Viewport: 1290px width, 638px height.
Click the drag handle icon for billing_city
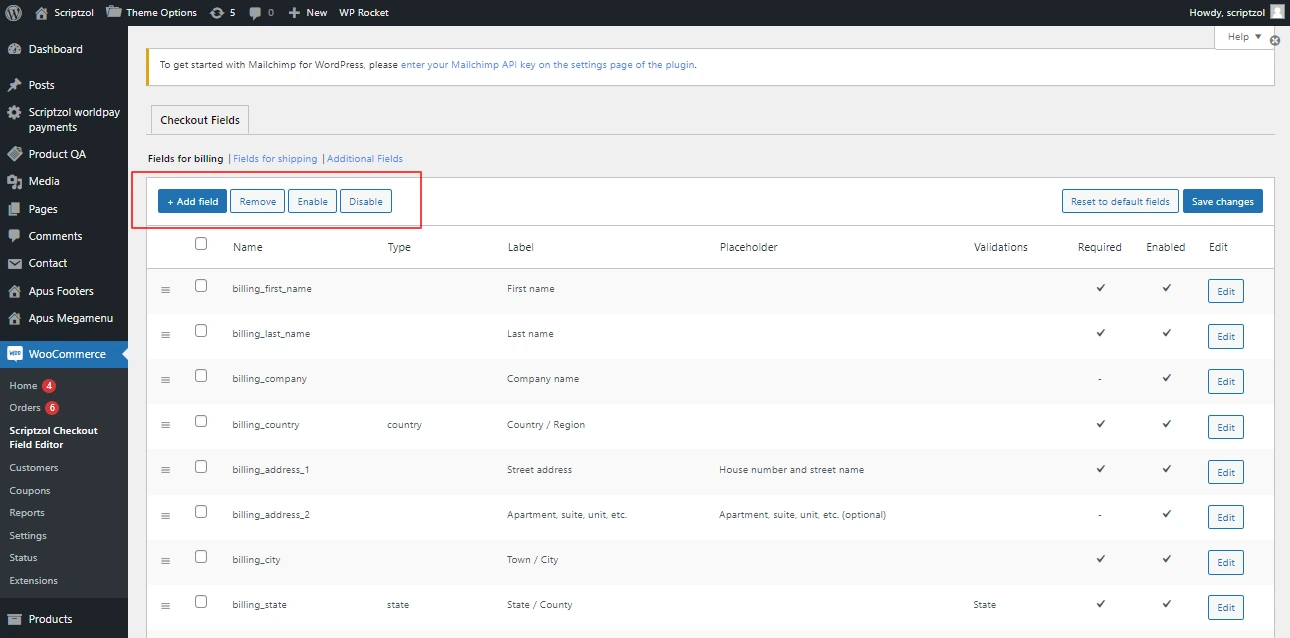point(166,560)
